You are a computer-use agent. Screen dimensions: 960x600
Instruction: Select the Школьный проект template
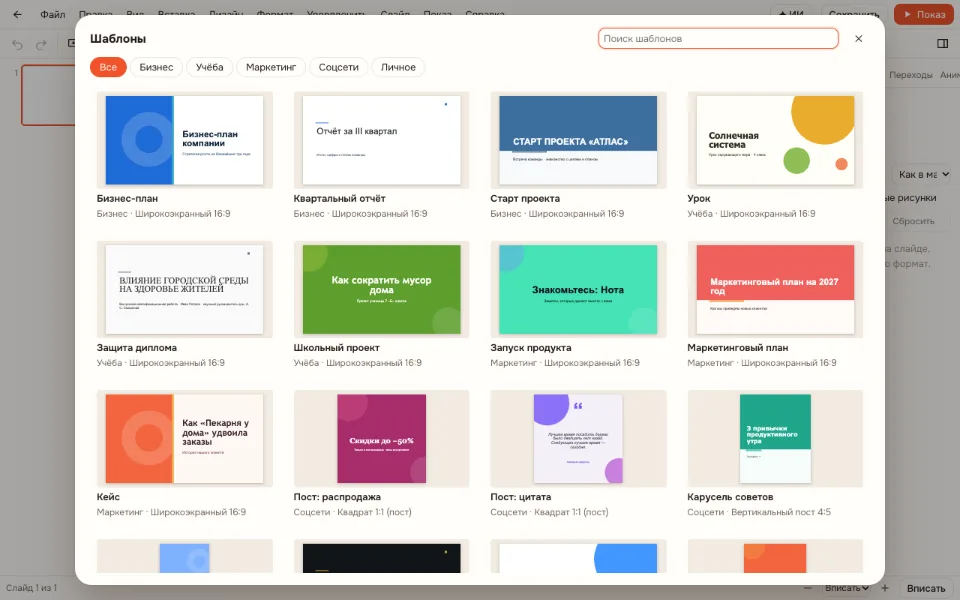pos(381,305)
